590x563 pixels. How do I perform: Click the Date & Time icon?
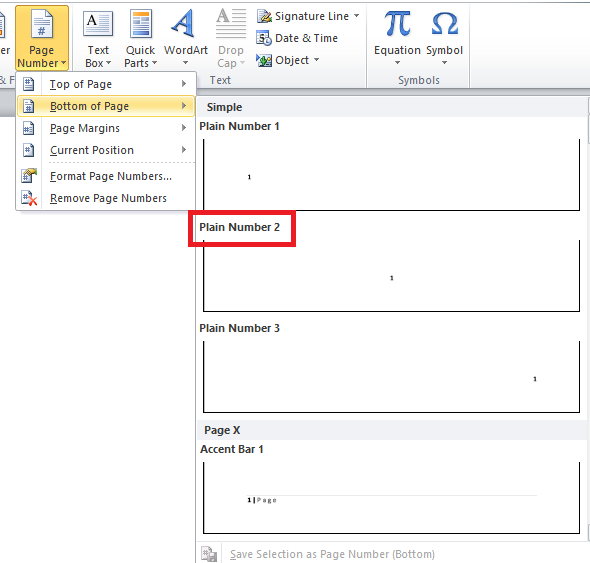[264, 38]
